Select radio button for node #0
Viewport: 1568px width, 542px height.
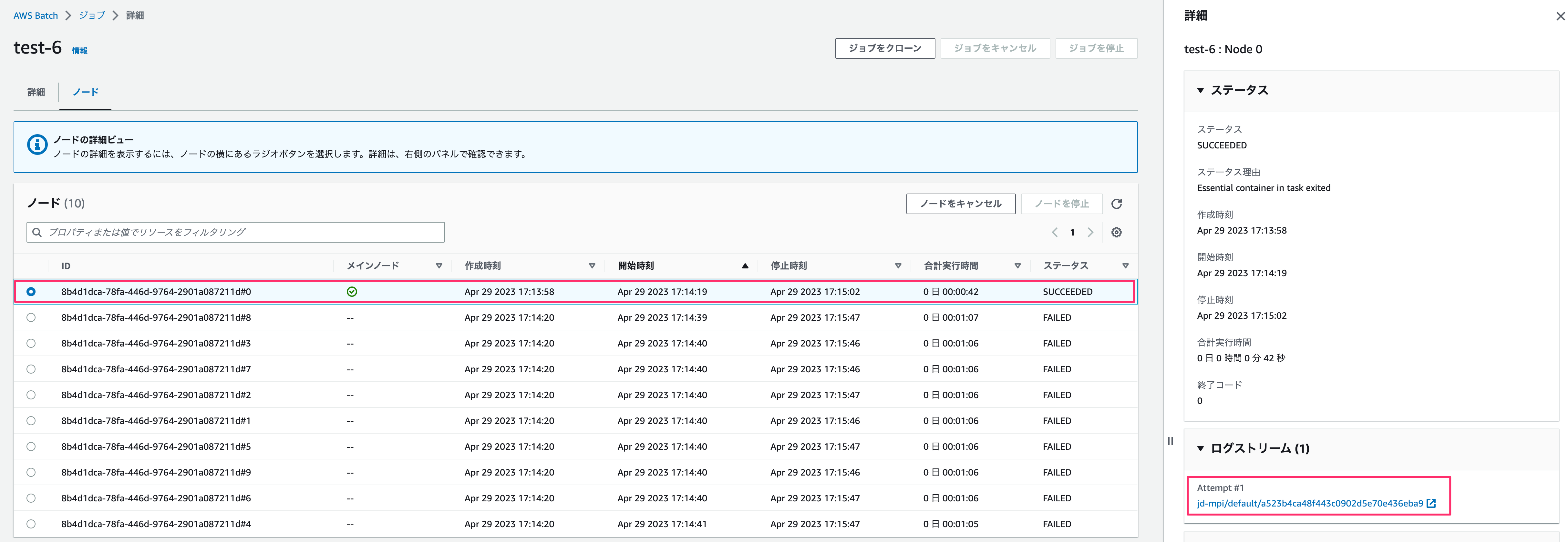click(31, 292)
